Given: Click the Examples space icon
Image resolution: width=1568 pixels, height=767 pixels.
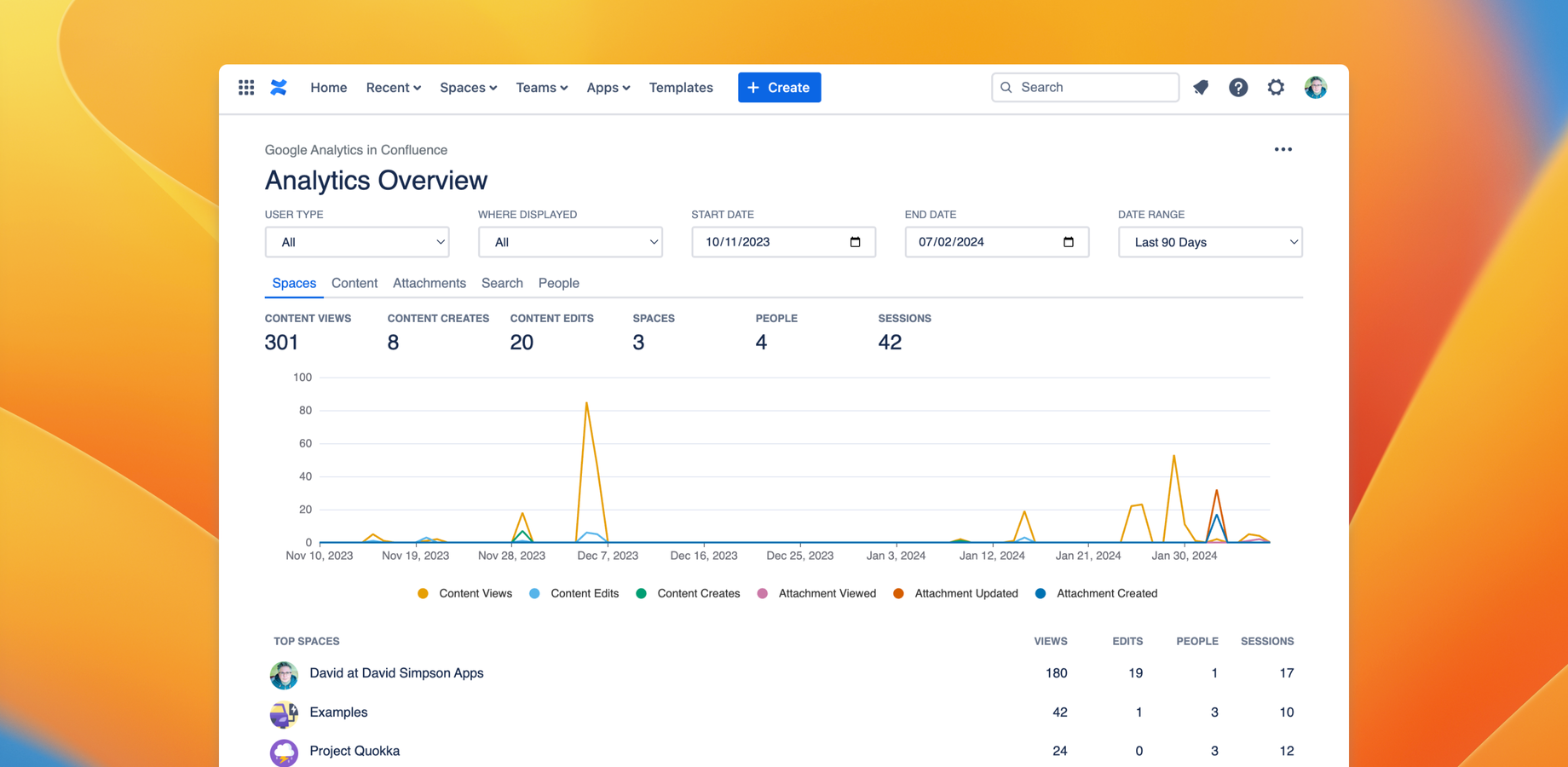Looking at the screenshot, I should [284, 713].
